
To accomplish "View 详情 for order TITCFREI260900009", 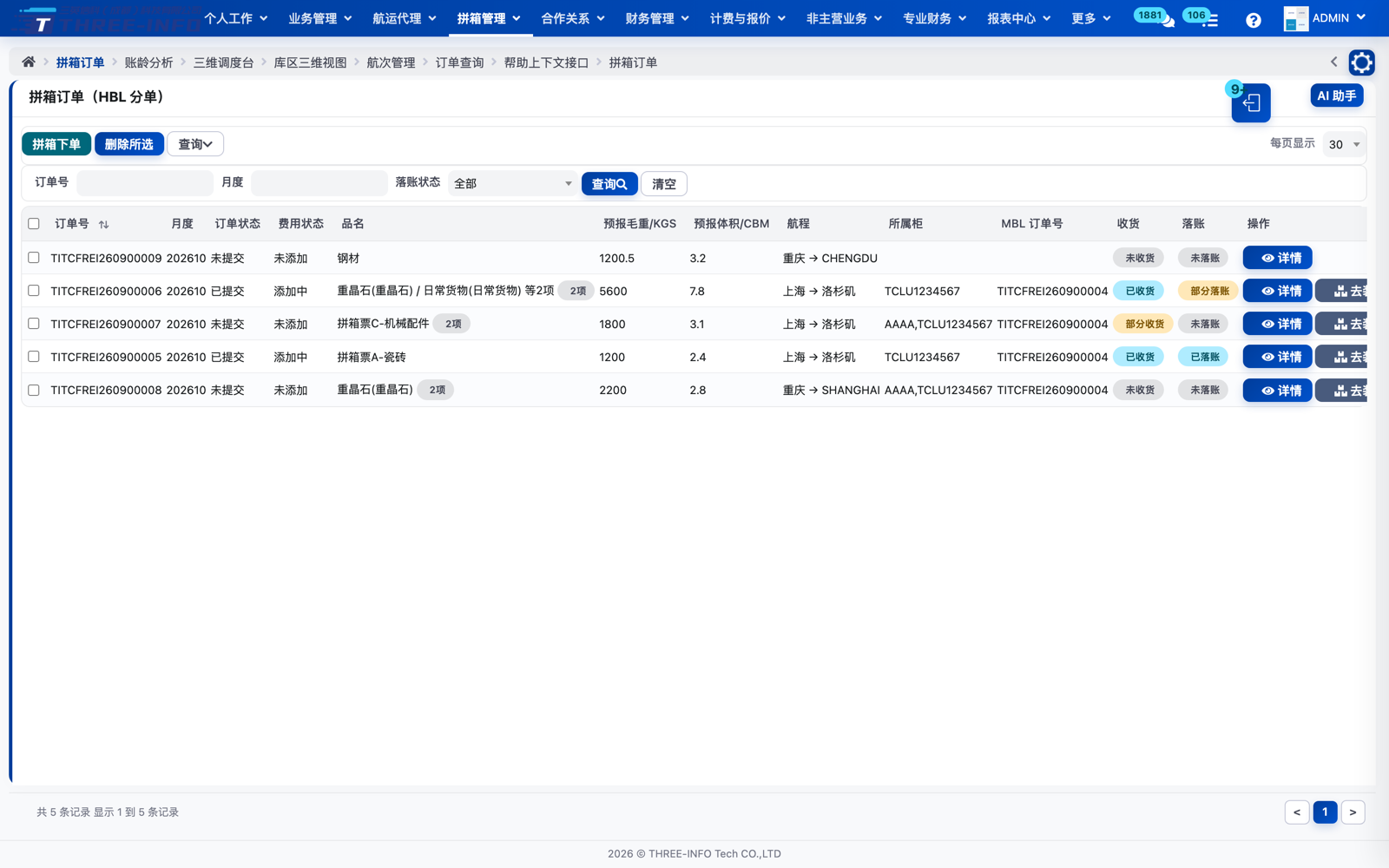I will pyautogui.click(x=1278, y=258).
